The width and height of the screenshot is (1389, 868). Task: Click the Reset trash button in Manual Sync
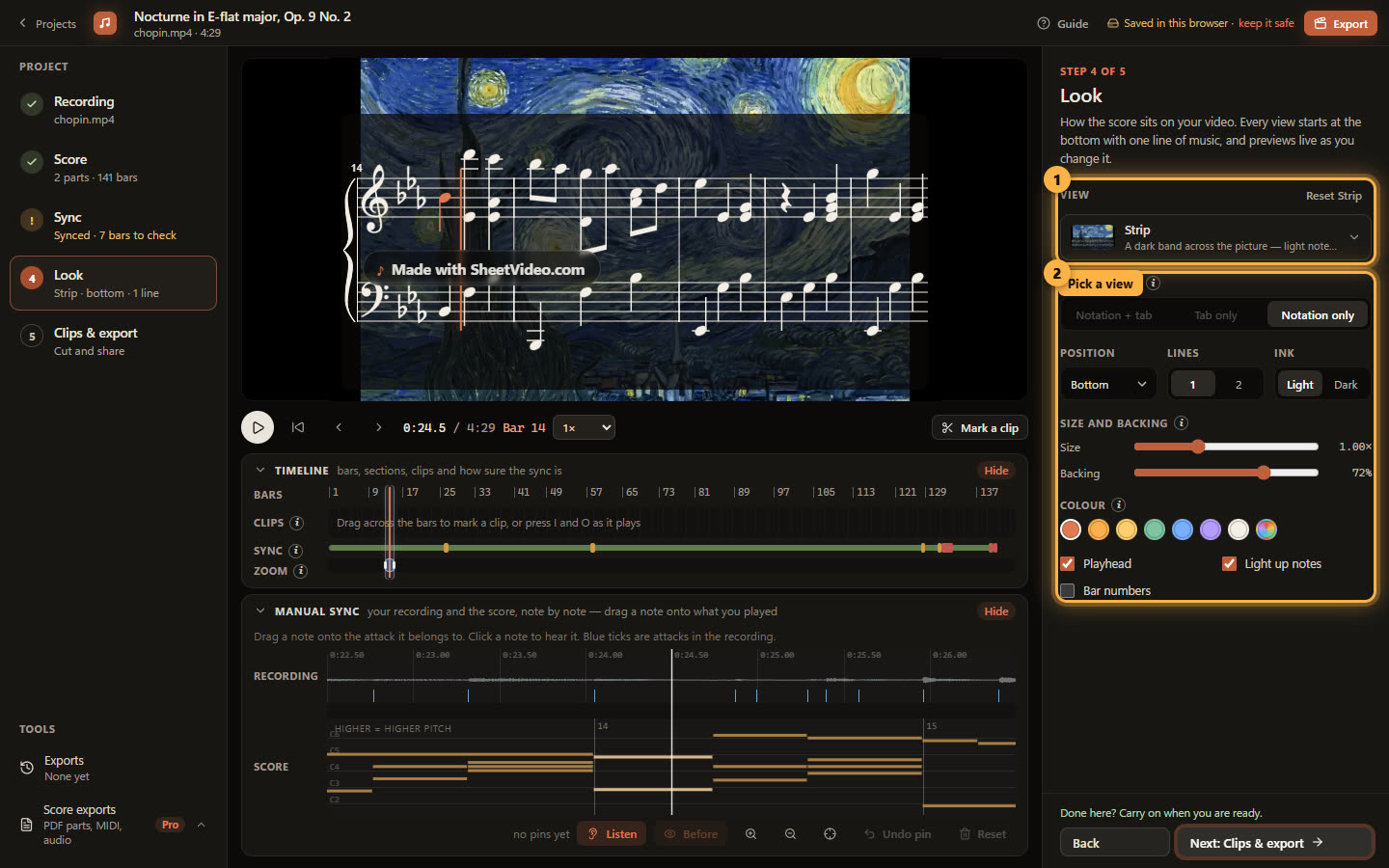click(x=982, y=834)
